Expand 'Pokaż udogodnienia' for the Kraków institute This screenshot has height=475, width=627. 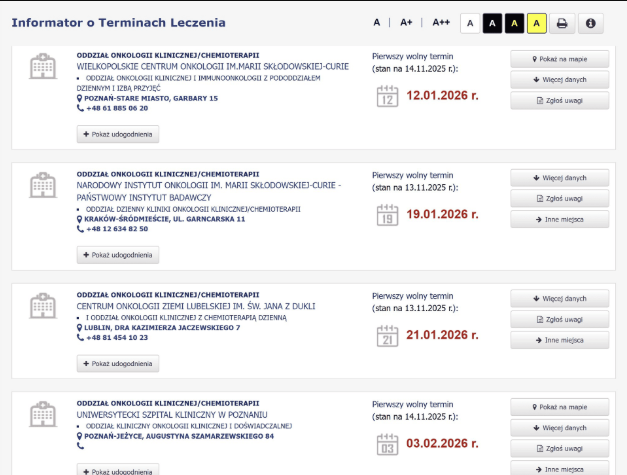(x=118, y=254)
